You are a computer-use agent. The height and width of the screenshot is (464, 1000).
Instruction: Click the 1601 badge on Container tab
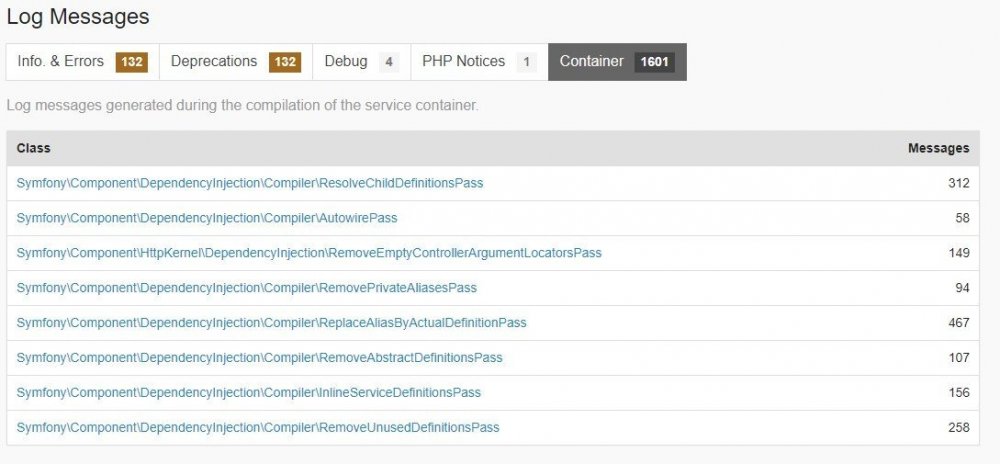(x=654, y=62)
